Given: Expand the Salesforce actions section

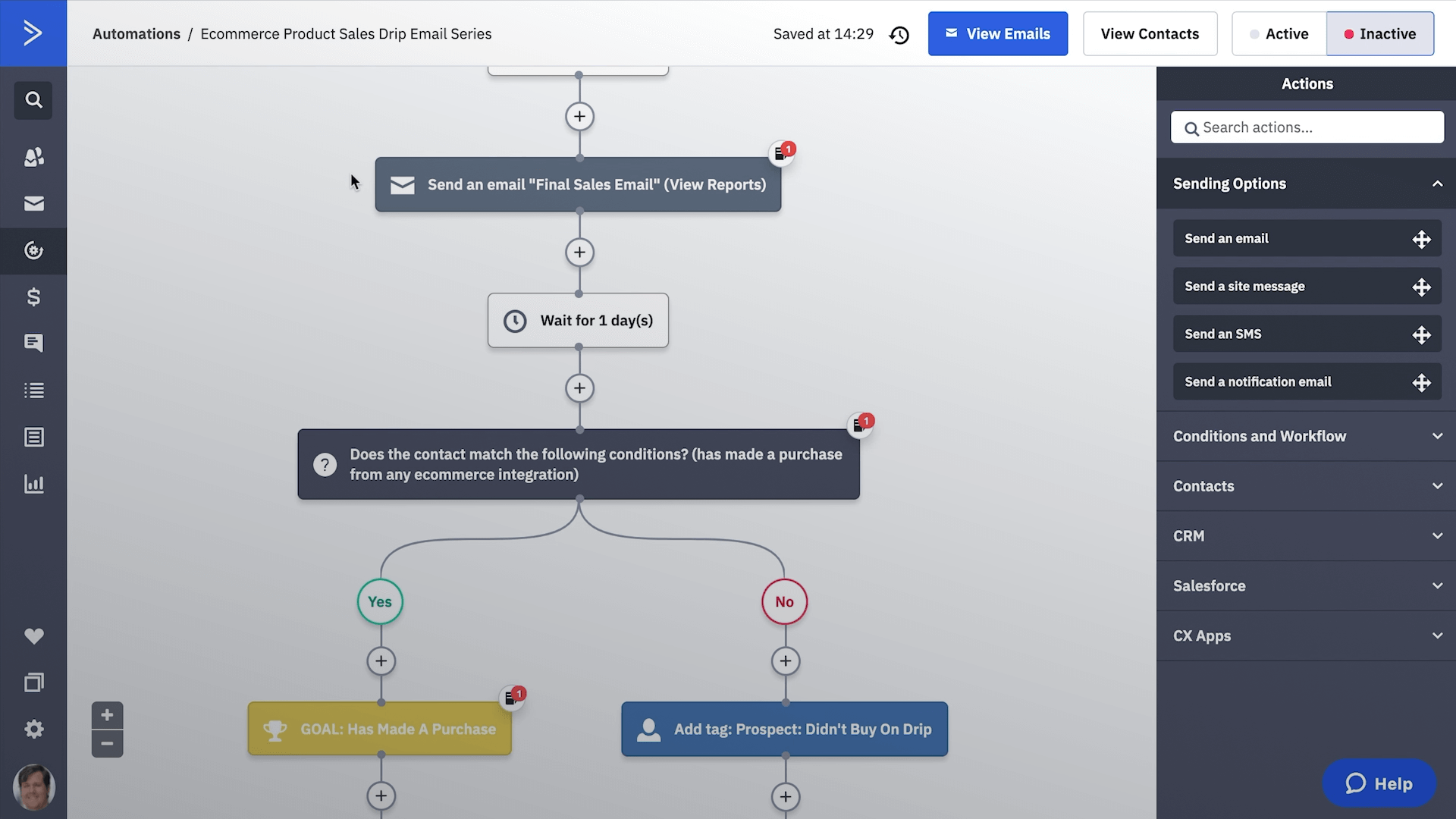Looking at the screenshot, I should click(x=1306, y=586).
